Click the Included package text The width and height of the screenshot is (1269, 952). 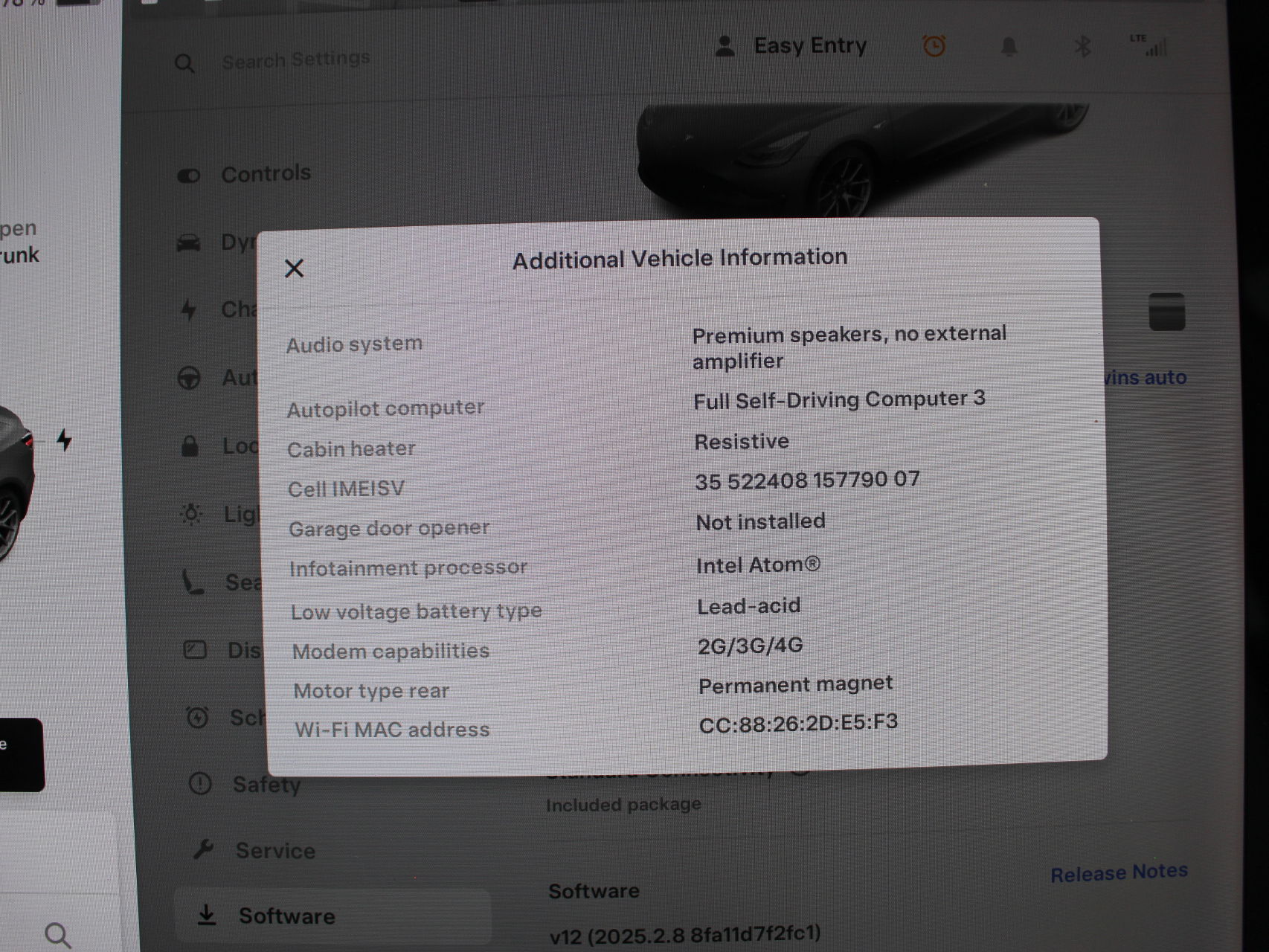(623, 805)
